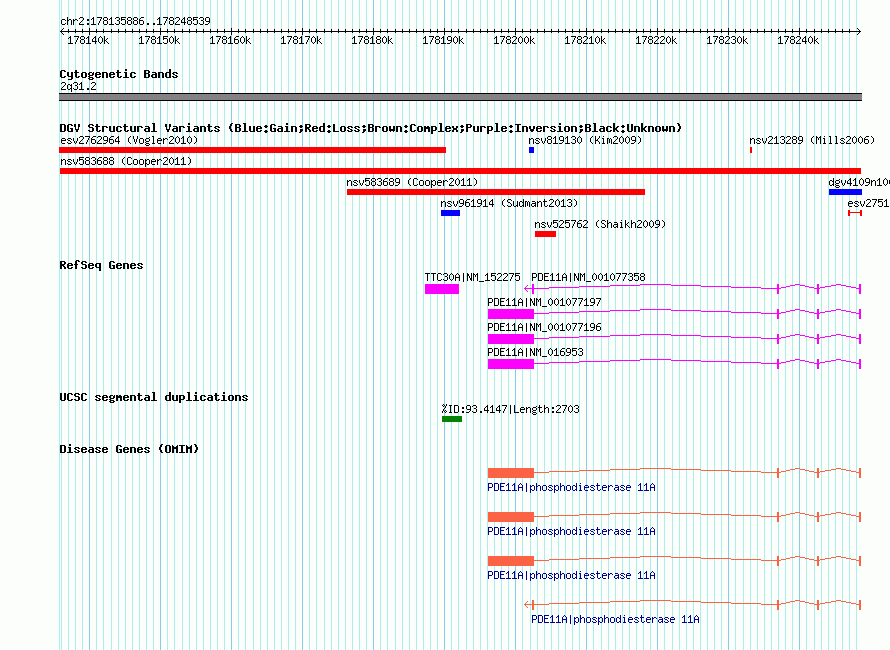Open the TTC30A|NM_152275 gene label

coord(472,277)
